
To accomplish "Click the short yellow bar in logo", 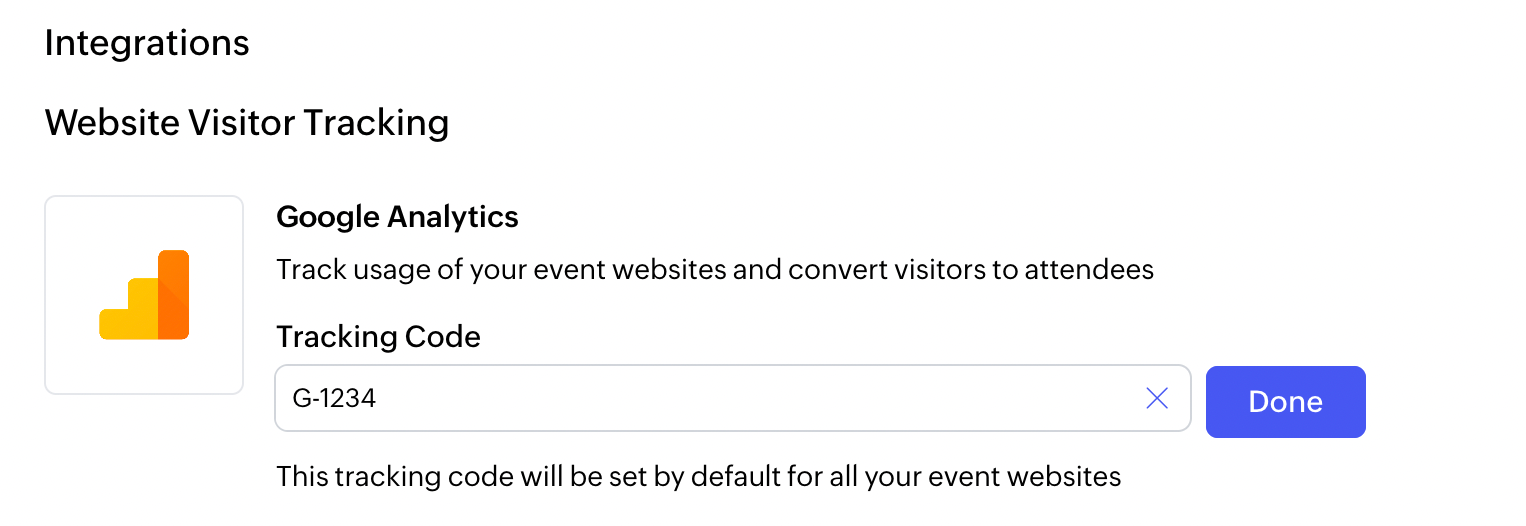I will 113,324.
